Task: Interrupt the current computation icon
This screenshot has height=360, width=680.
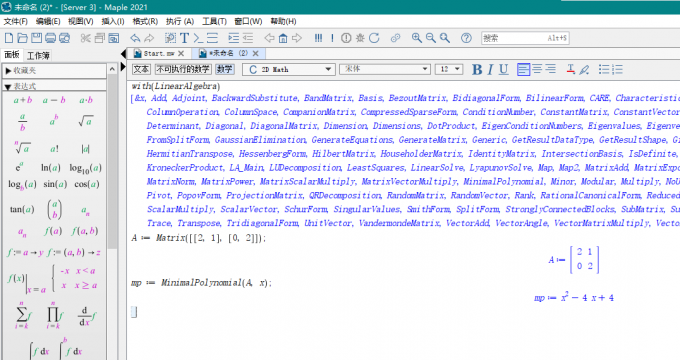Action: tap(346, 38)
